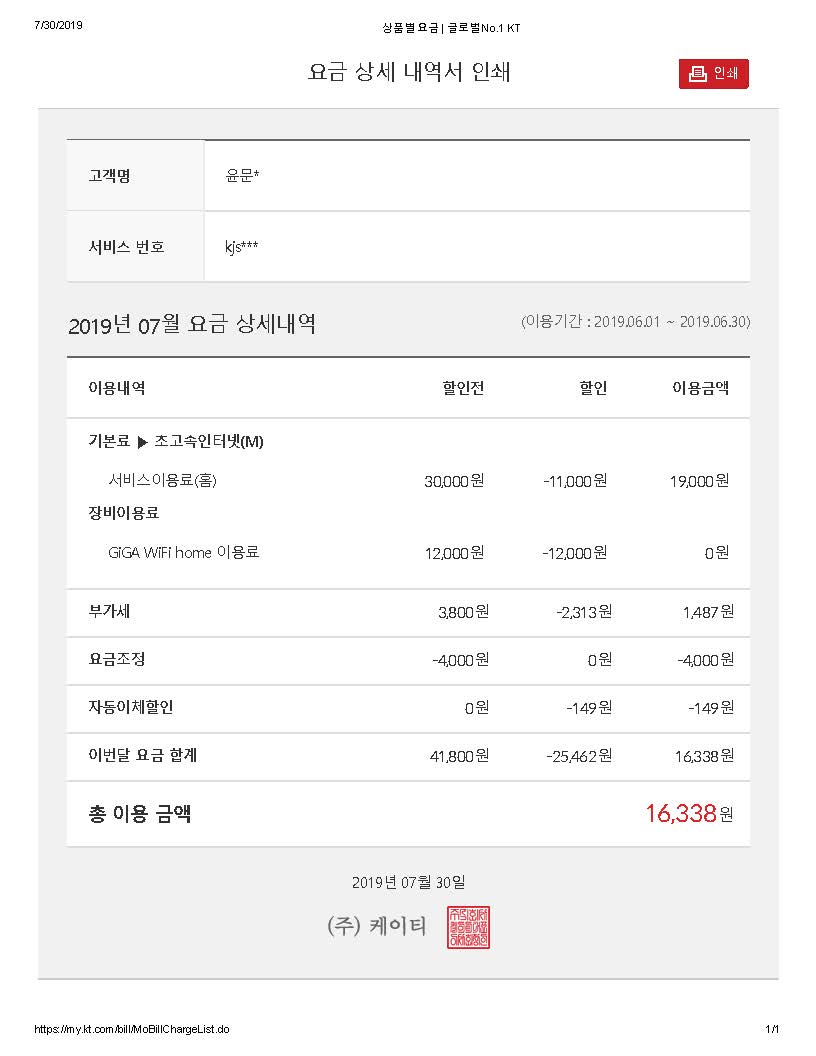Click the red 인쇄 print button
Image resolution: width=816 pixels, height=1056 pixels.
[713, 74]
